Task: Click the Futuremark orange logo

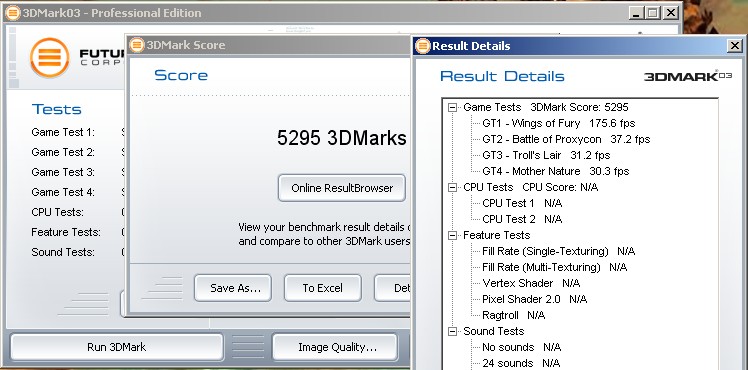Action: point(50,58)
